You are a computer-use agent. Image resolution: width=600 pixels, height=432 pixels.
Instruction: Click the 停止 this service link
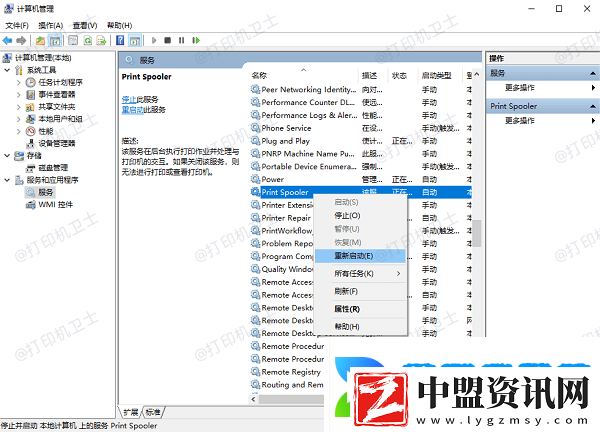(x=129, y=99)
